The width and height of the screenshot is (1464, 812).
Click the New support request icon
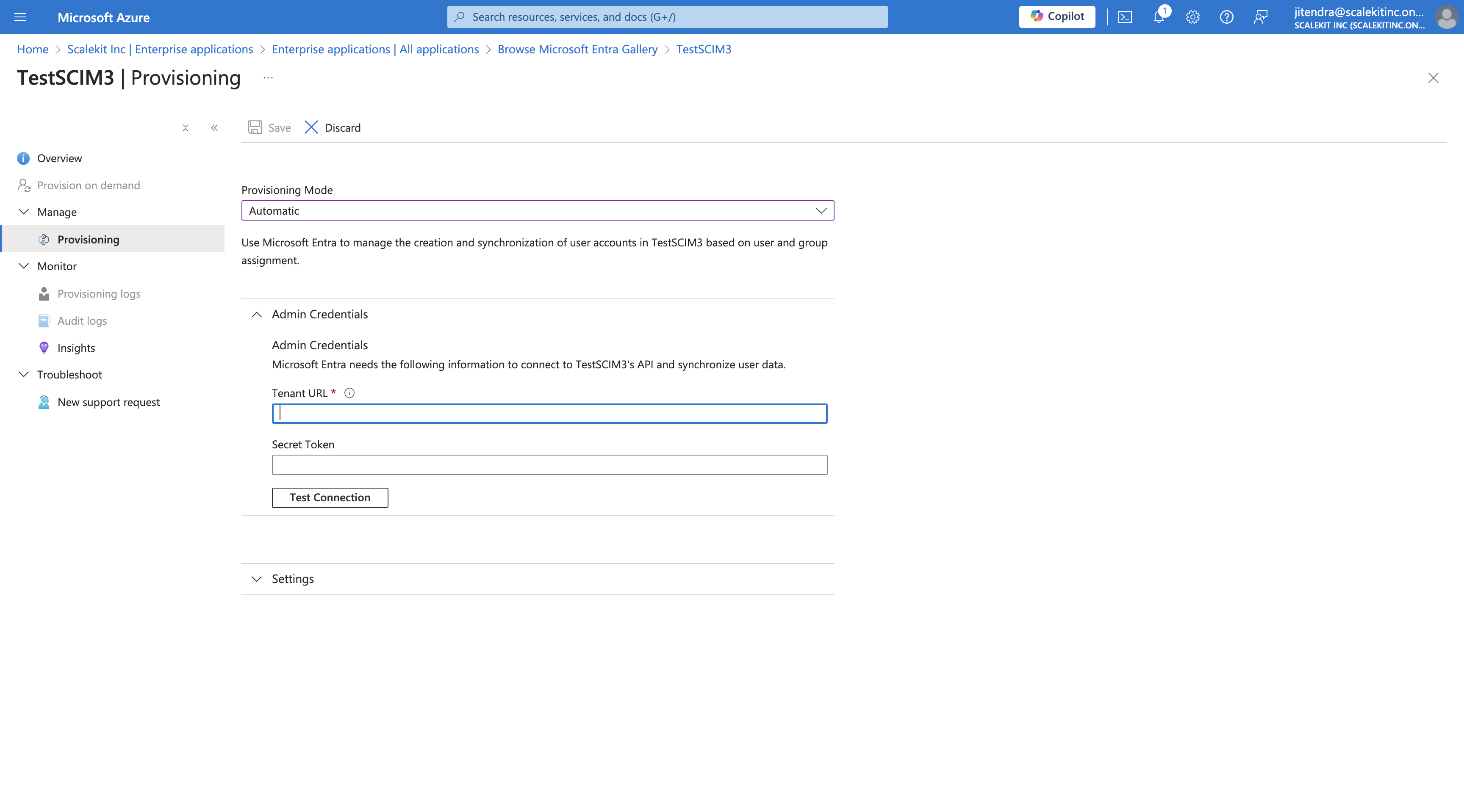[x=44, y=402]
